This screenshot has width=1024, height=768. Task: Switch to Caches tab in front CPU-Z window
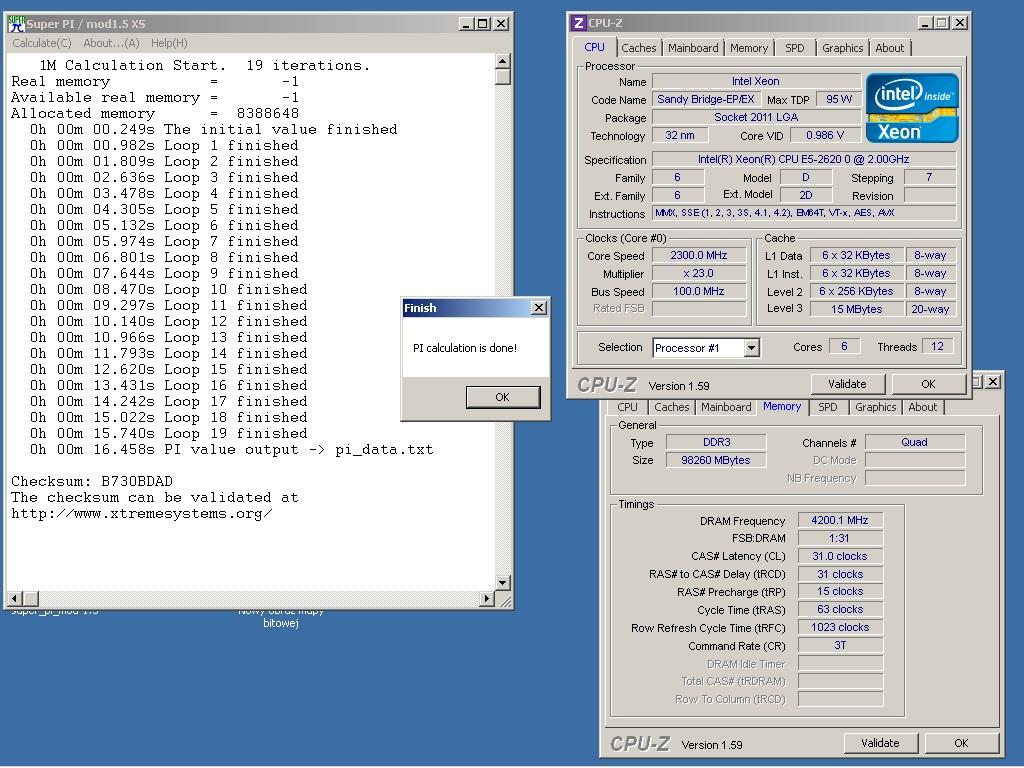pos(638,48)
